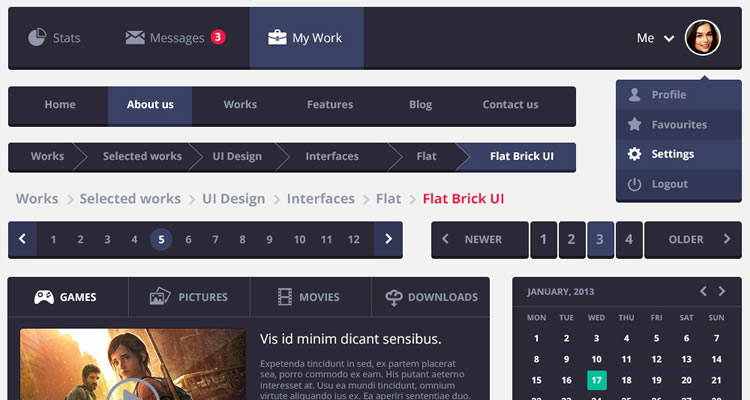This screenshot has width=750, height=400.
Task: Select the Games controller icon tab
Action: 44,297
